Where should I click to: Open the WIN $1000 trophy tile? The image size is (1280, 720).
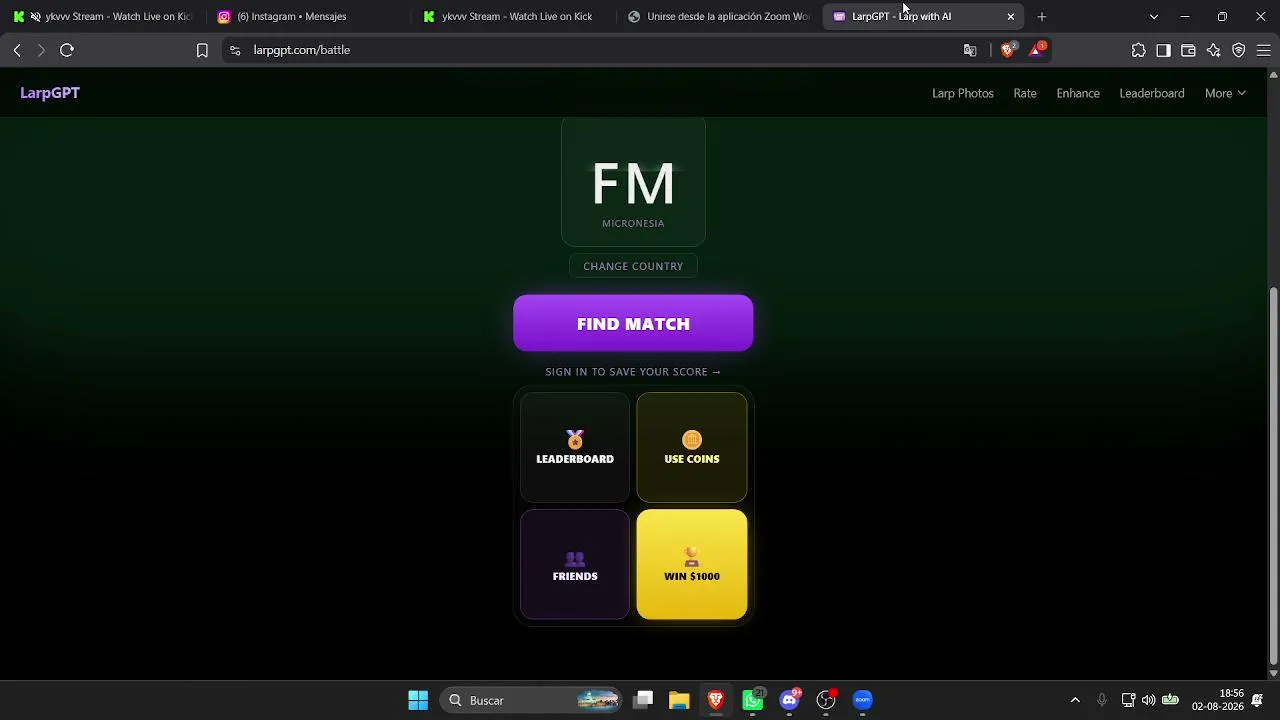tap(692, 565)
